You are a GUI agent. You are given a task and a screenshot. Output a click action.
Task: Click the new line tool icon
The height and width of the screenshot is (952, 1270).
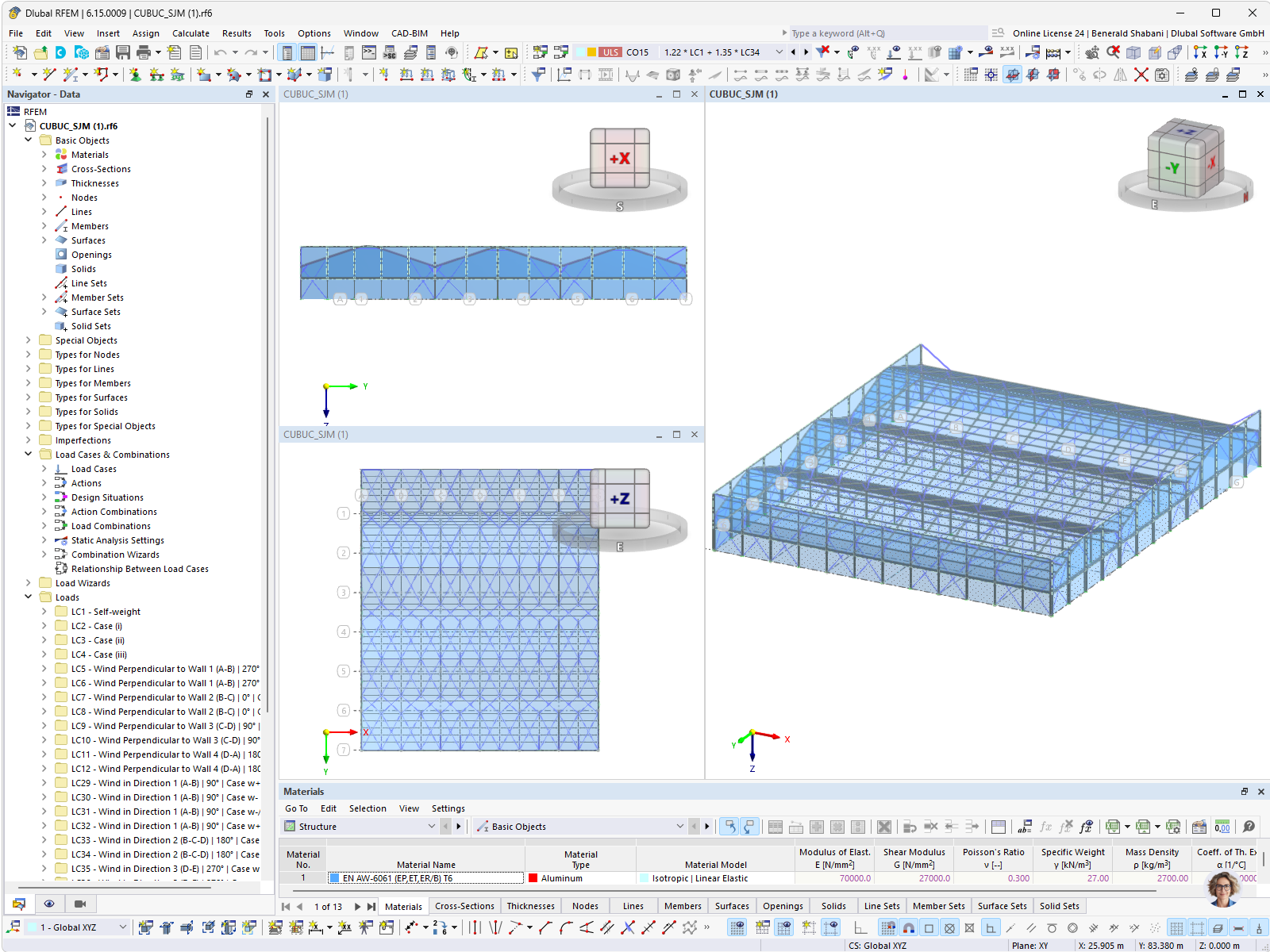(49, 75)
